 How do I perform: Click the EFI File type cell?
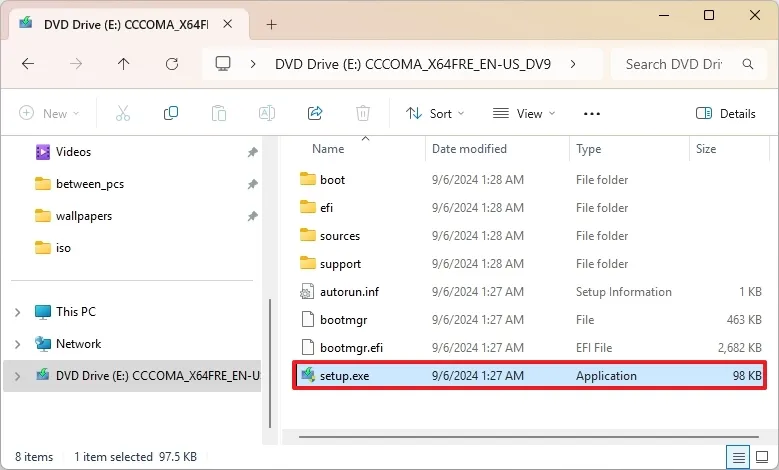point(594,348)
